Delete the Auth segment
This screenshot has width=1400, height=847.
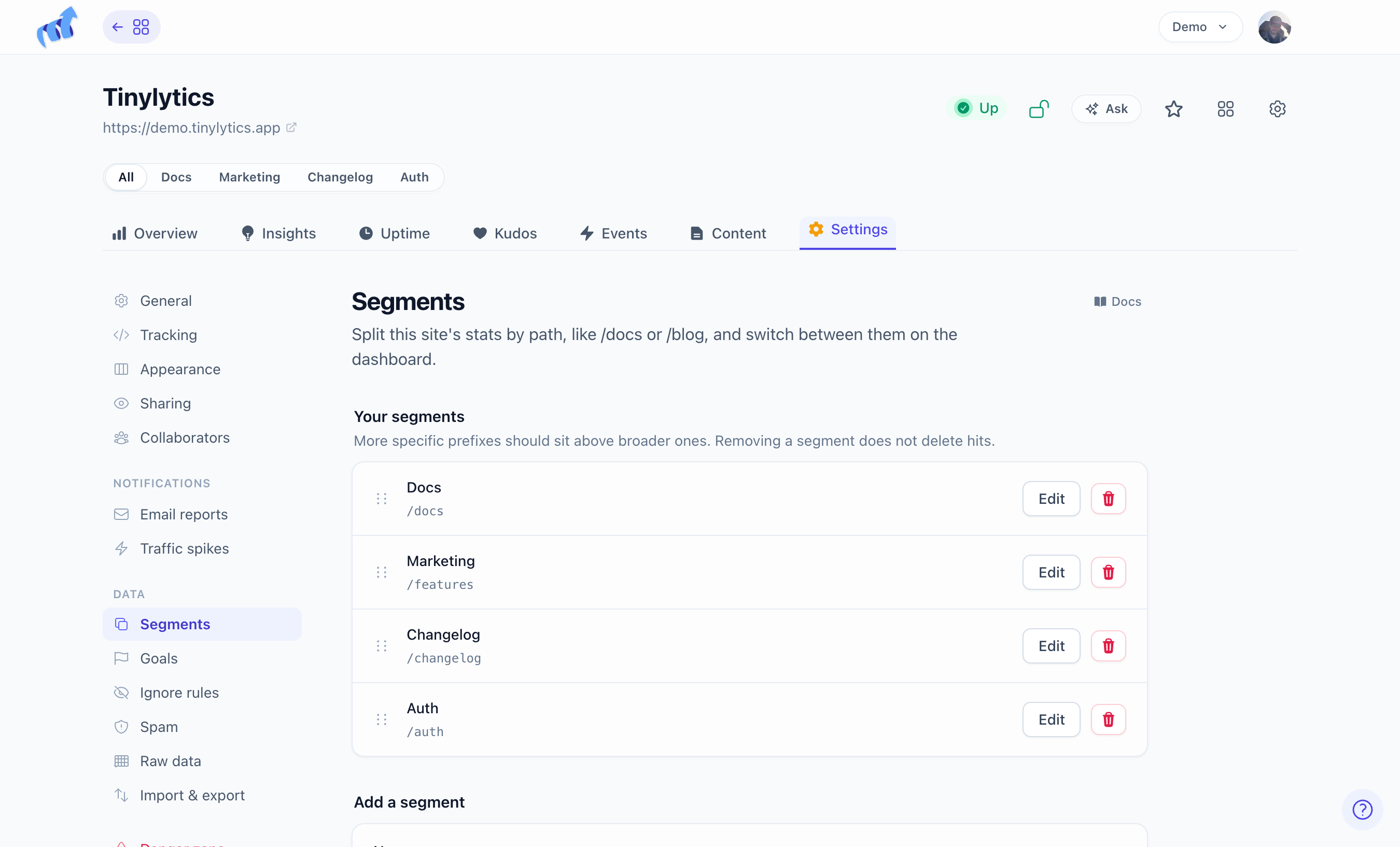coord(1108,720)
